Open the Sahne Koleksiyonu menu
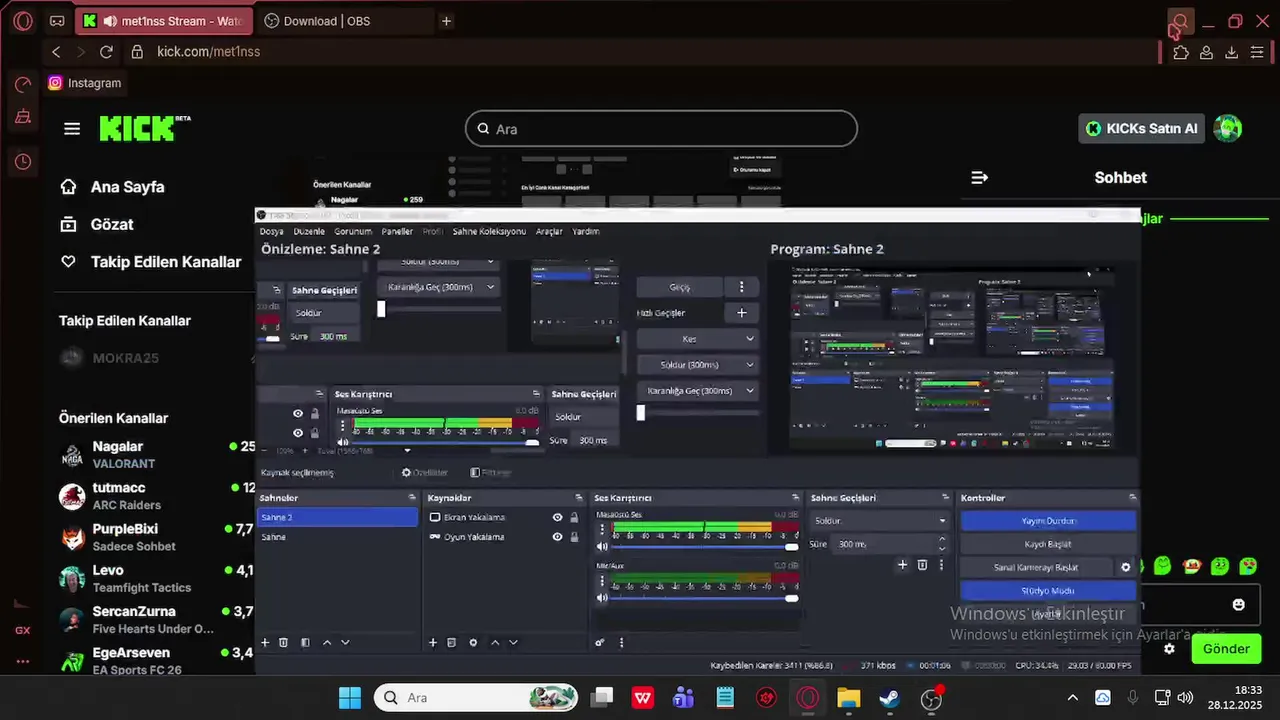This screenshot has height=720, width=1280. point(489,231)
